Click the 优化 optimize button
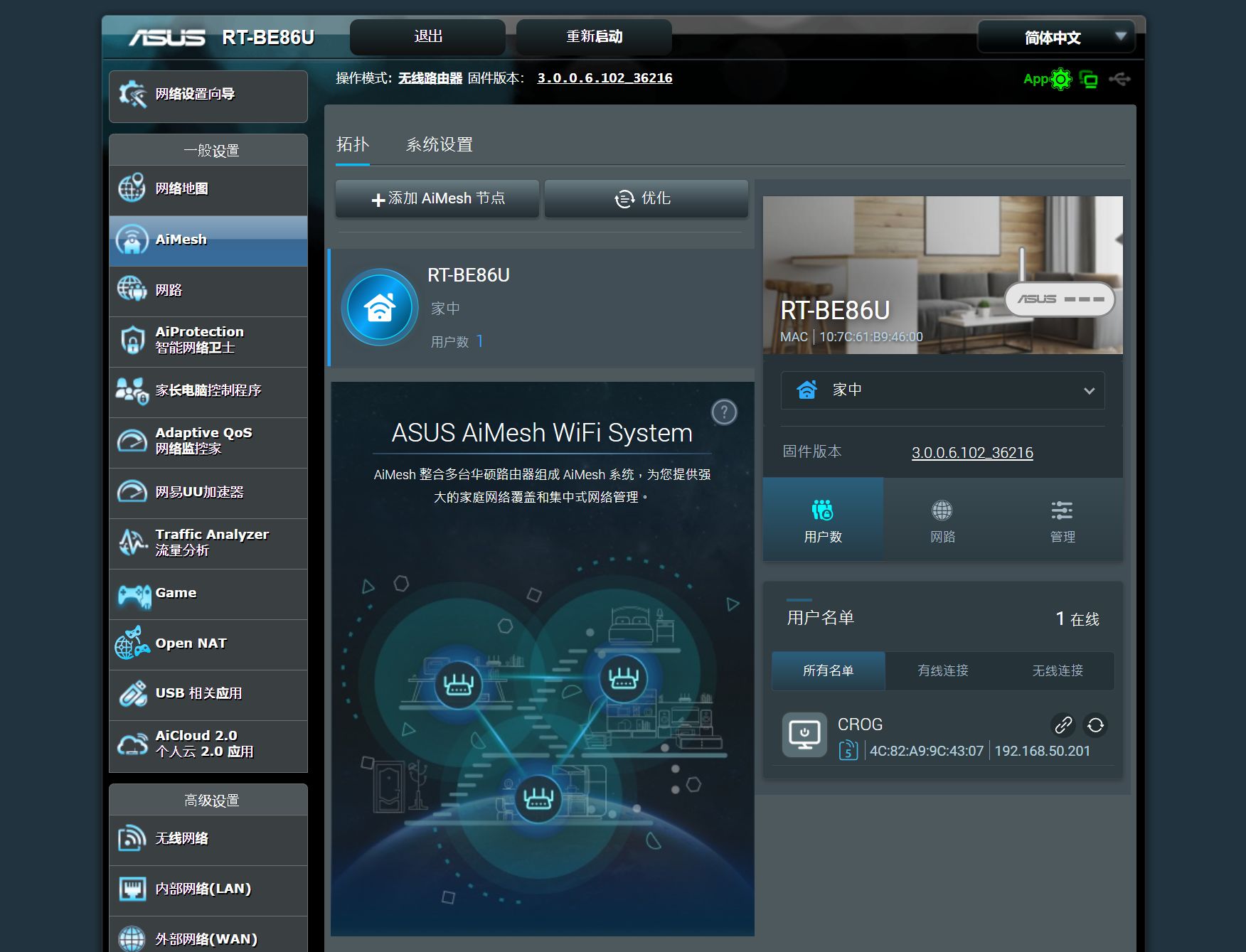The image size is (1246, 952). click(x=646, y=199)
